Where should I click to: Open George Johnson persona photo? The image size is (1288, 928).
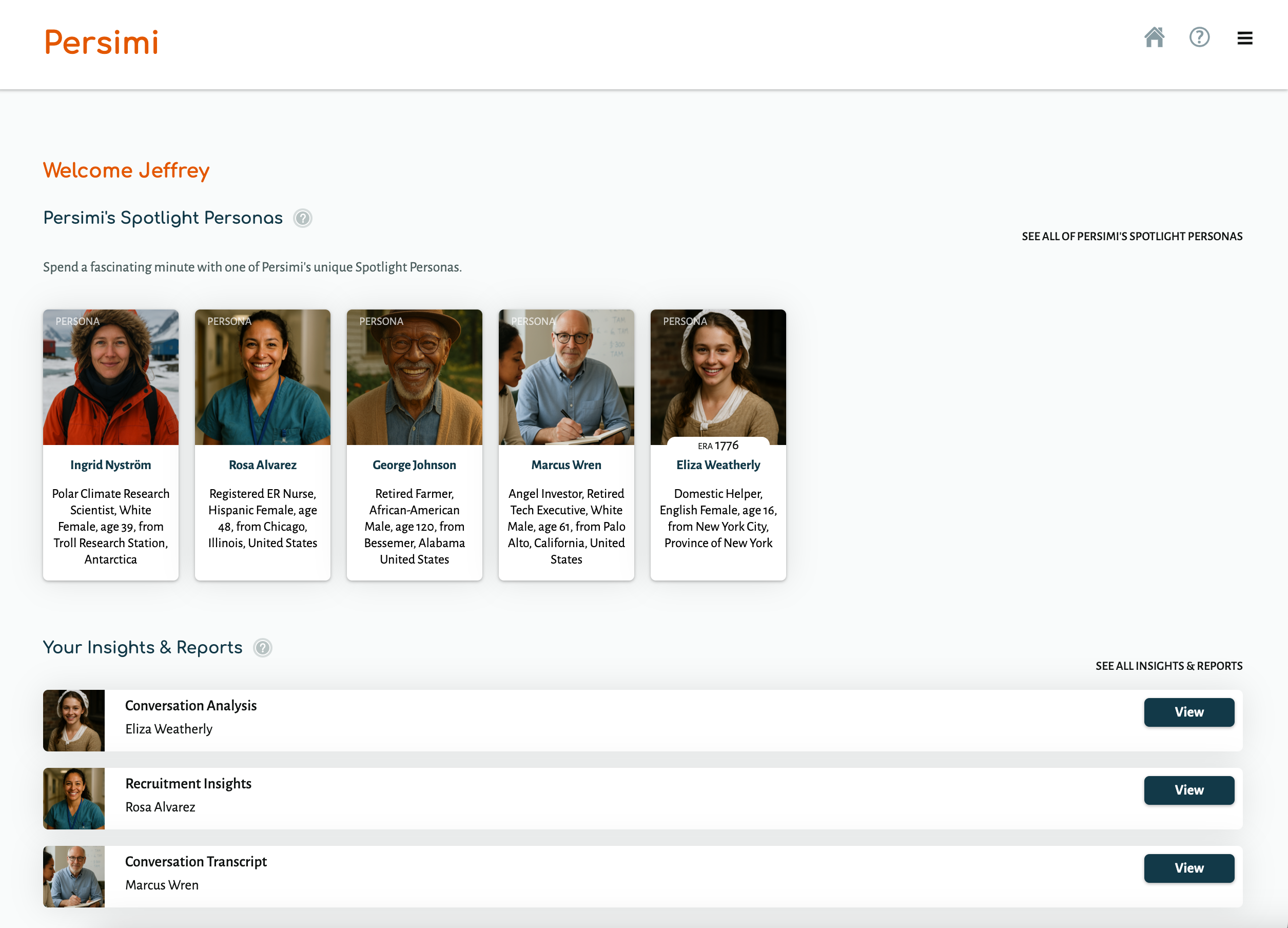(x=414, y=377)
